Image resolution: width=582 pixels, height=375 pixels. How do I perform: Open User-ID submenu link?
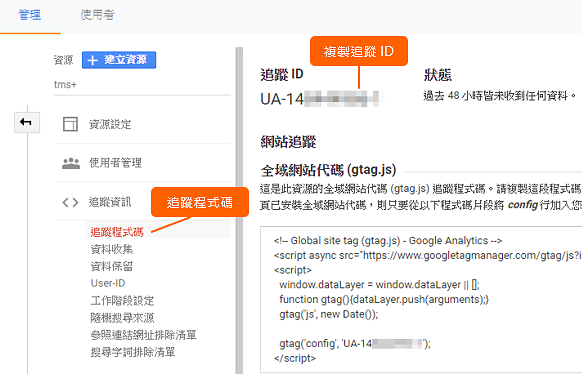108,283
